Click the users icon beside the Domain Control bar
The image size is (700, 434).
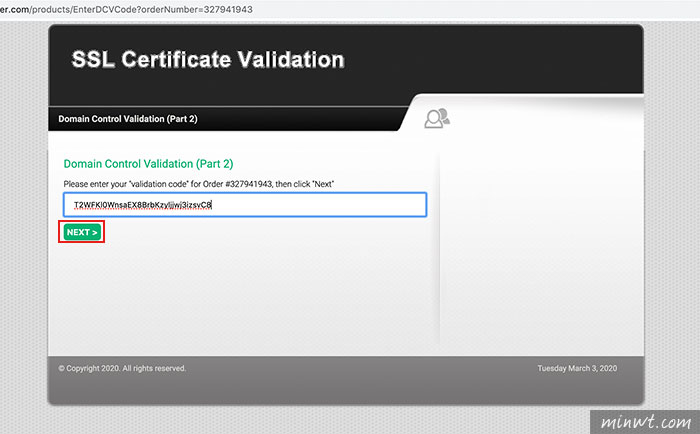tap(437, 118)
